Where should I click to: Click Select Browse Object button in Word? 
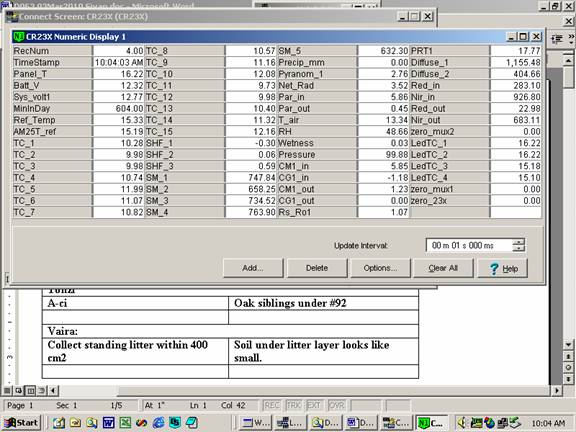point(568,367)
